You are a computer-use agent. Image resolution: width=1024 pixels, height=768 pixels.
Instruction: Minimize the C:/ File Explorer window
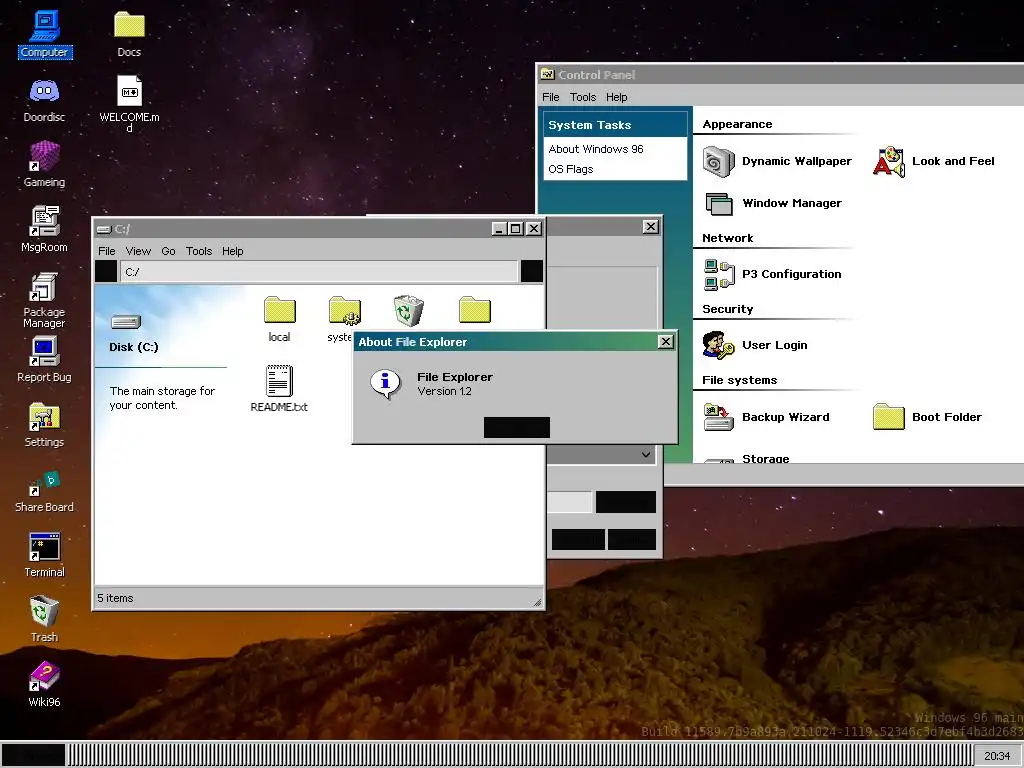[500, 229]
